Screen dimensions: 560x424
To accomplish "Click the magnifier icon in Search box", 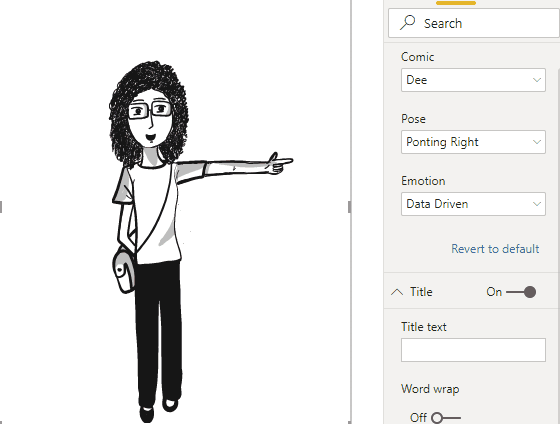I will point(408,22).
